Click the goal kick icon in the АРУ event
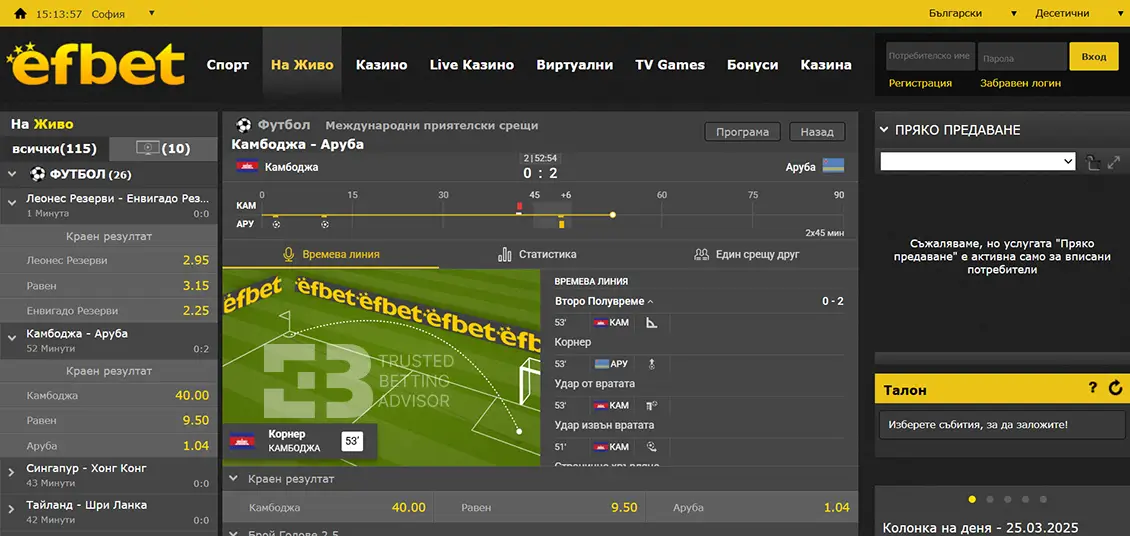 651,364
